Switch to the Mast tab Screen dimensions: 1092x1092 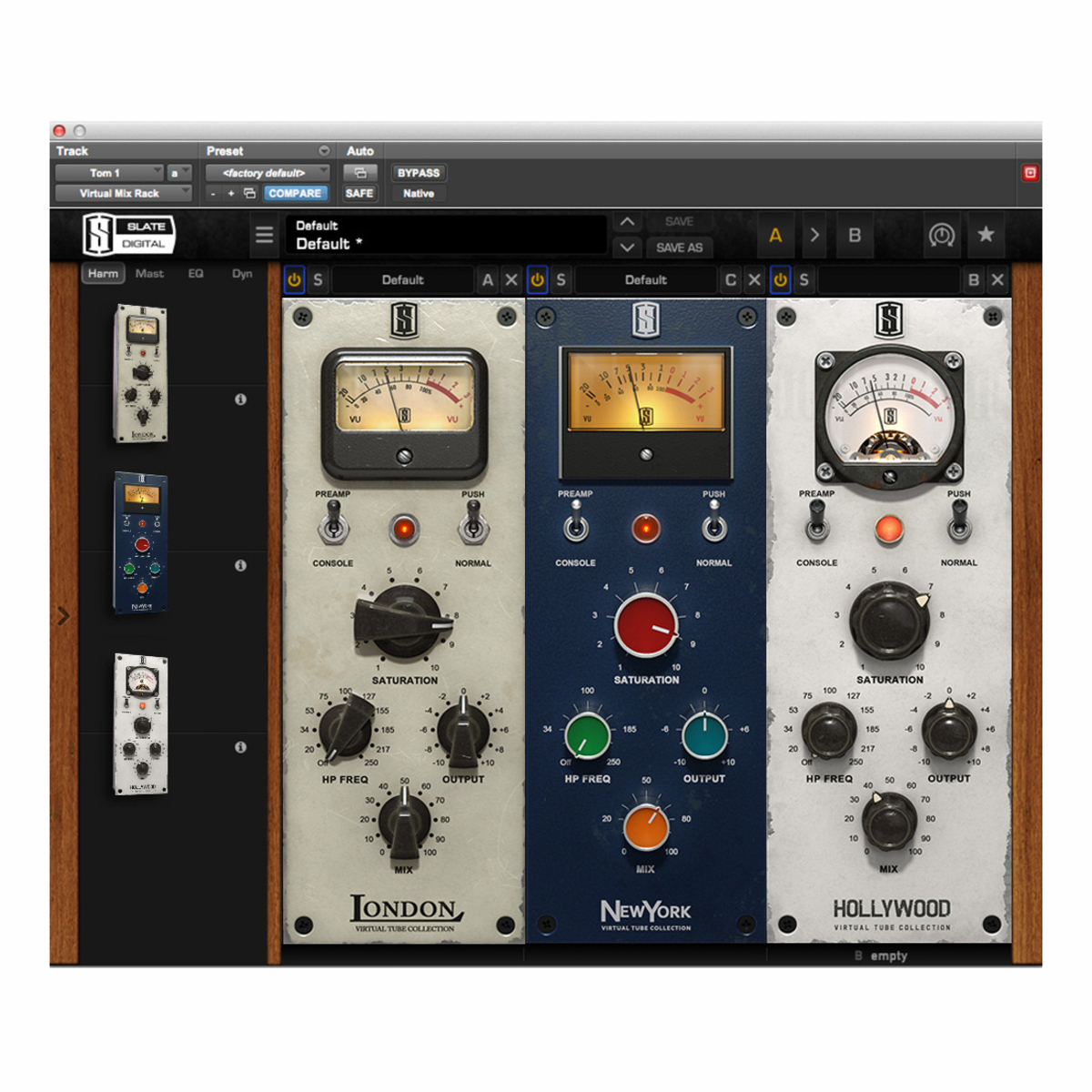149,273
